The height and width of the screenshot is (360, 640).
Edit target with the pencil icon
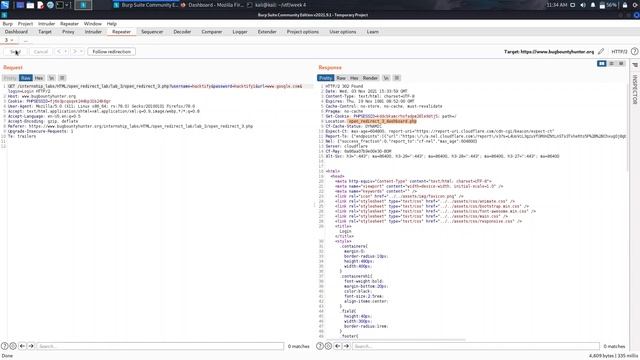601,51
